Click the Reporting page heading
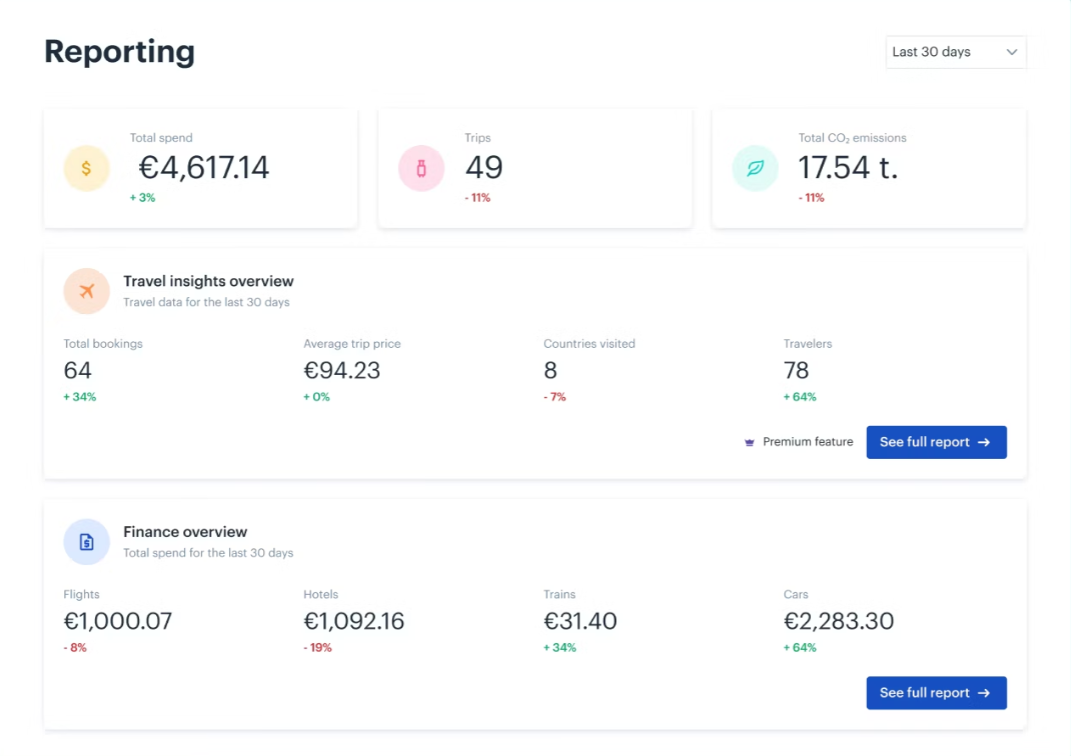 pyautogui.click(x=119, y=51)
